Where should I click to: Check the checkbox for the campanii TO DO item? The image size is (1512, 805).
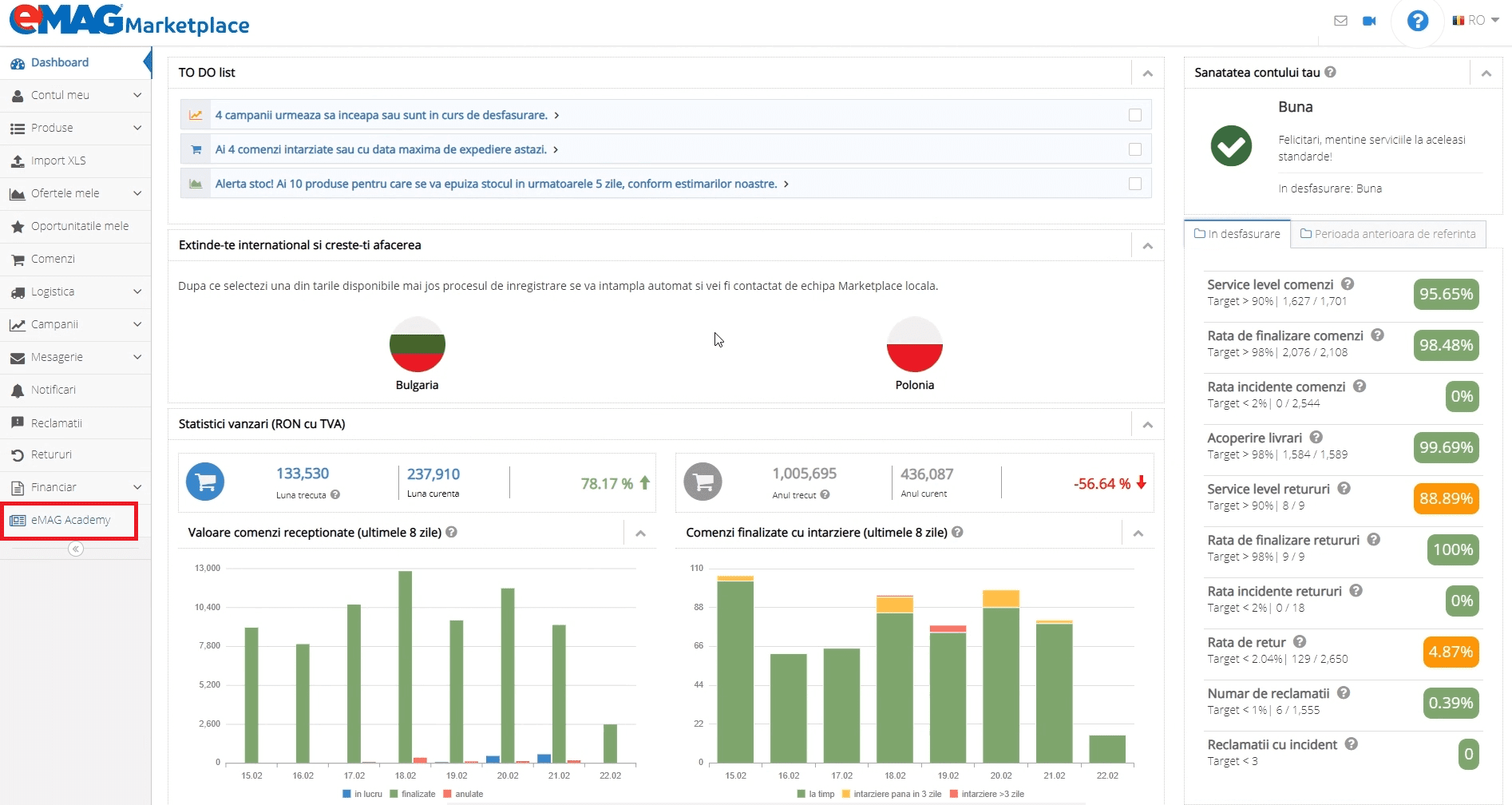pos(1135,115)
